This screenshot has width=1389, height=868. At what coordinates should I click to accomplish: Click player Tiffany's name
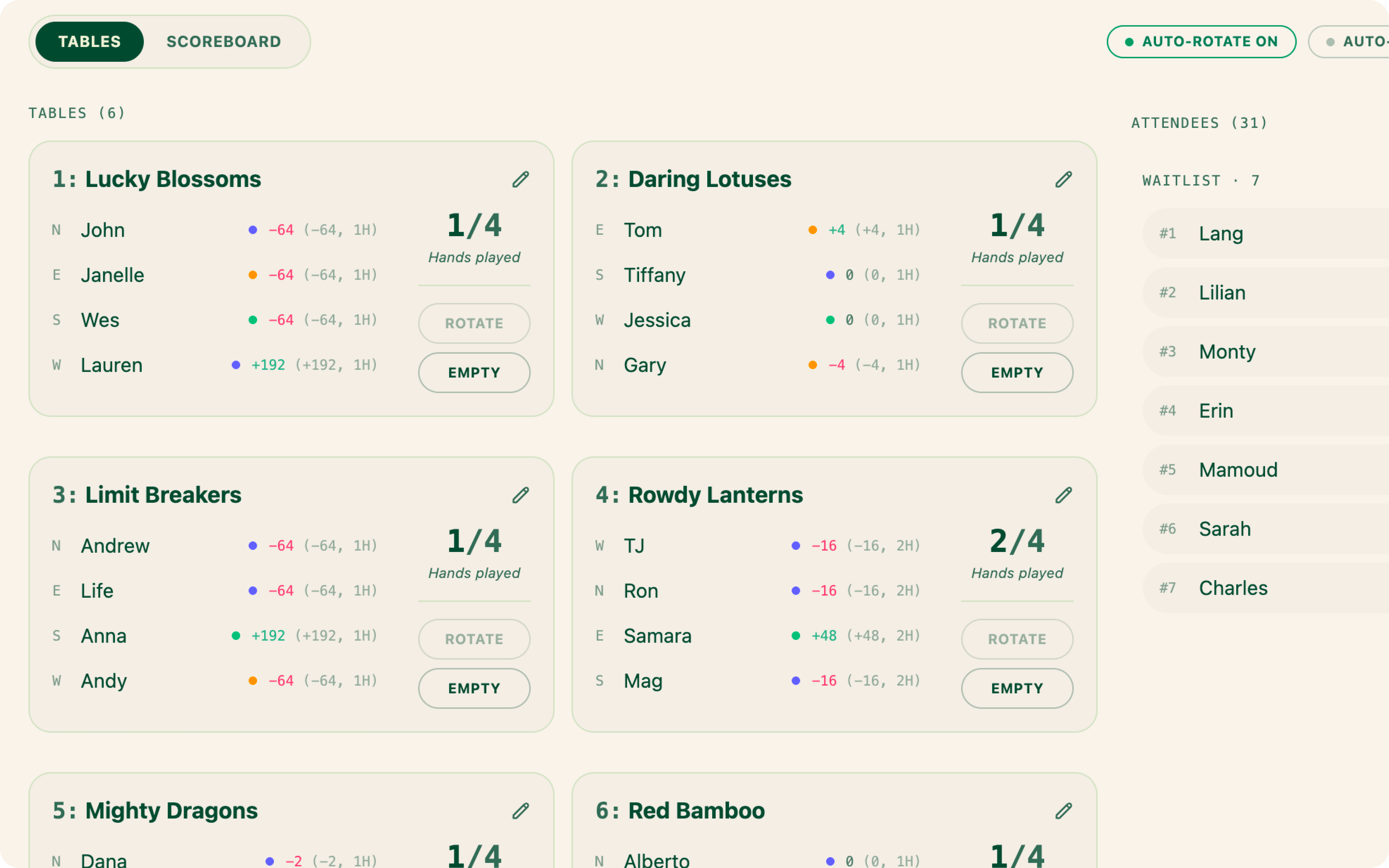655,276
